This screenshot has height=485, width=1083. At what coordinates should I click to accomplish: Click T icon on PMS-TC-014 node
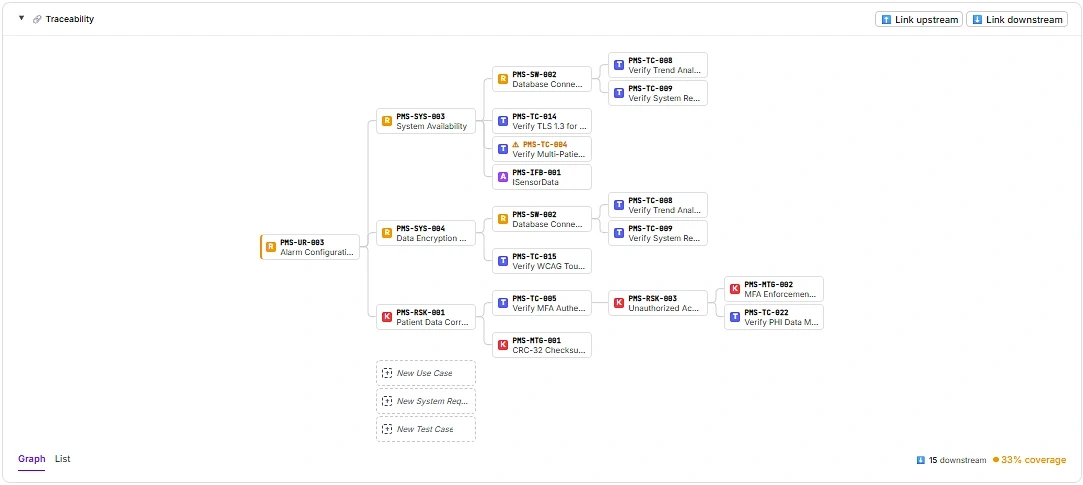(504, 121)
